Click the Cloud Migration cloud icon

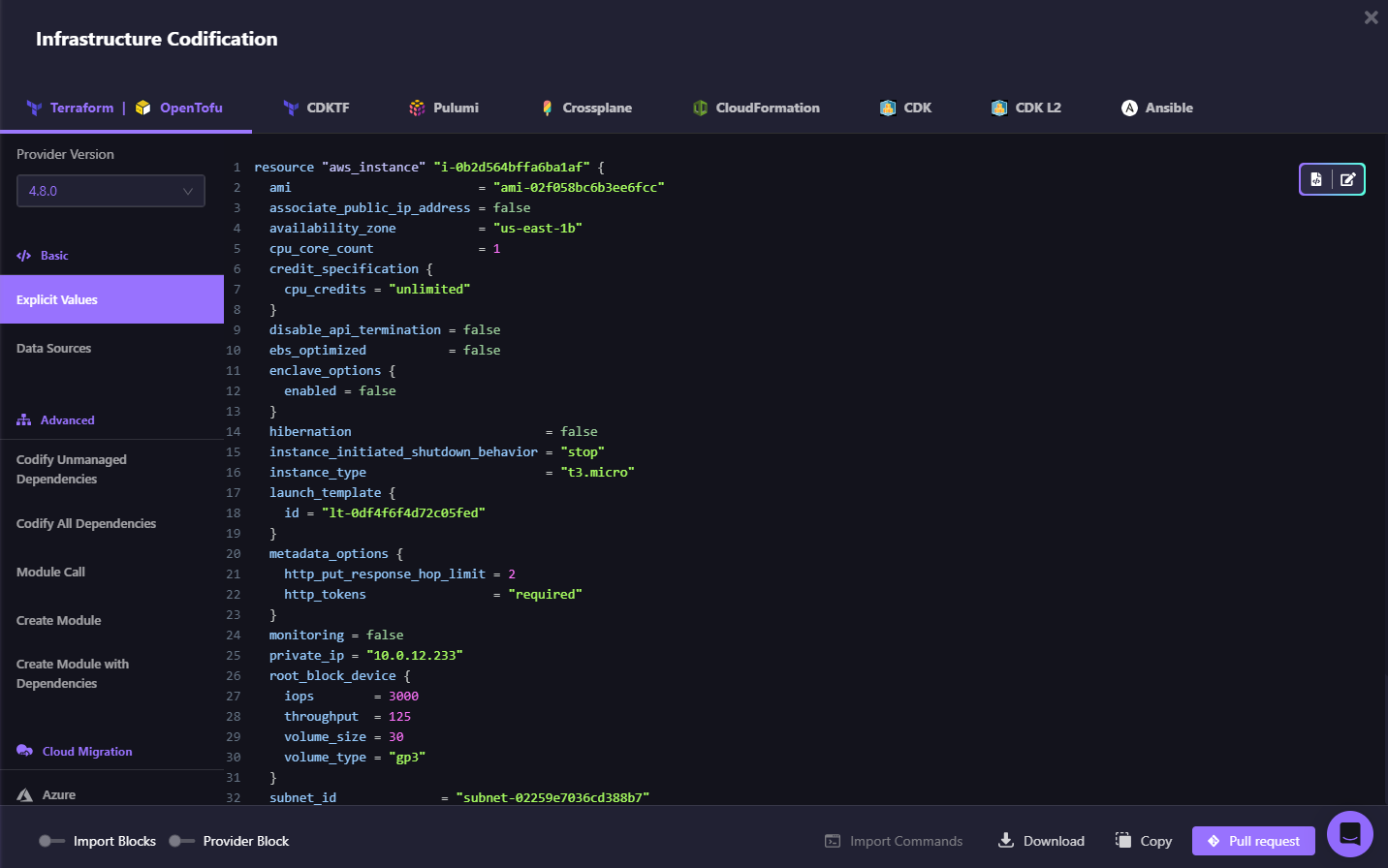click(x=25, y=751)
